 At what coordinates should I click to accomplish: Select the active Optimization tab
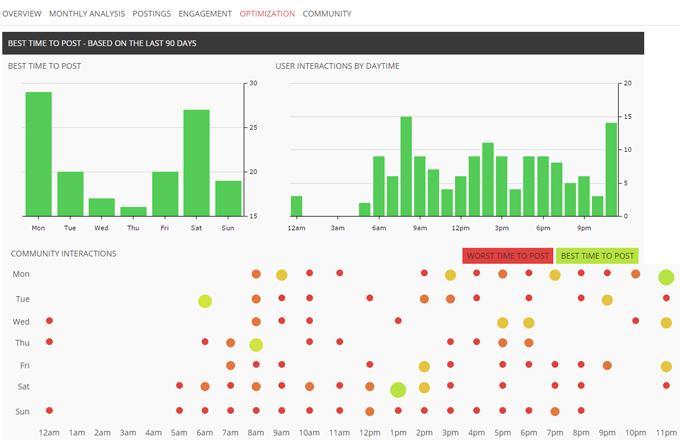pyautogui.click(x=267, y=14)
